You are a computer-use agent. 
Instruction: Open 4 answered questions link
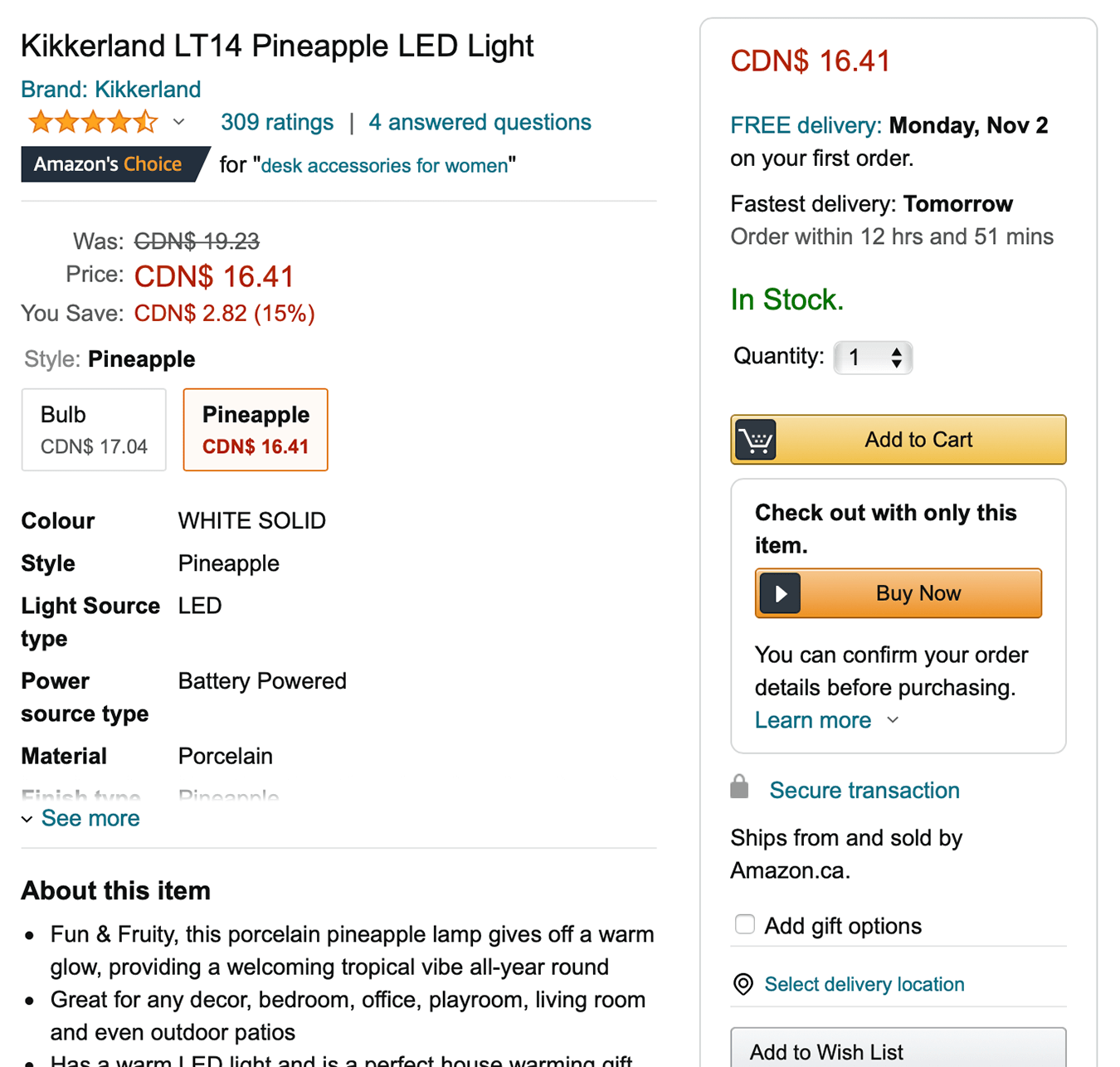tap(480, 123)
